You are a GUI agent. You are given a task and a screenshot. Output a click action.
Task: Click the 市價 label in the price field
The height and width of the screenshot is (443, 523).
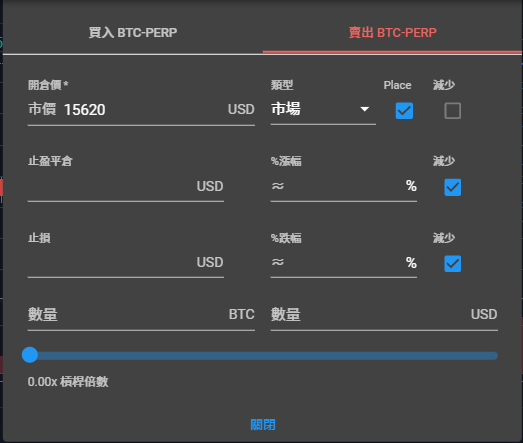[42, 109]
